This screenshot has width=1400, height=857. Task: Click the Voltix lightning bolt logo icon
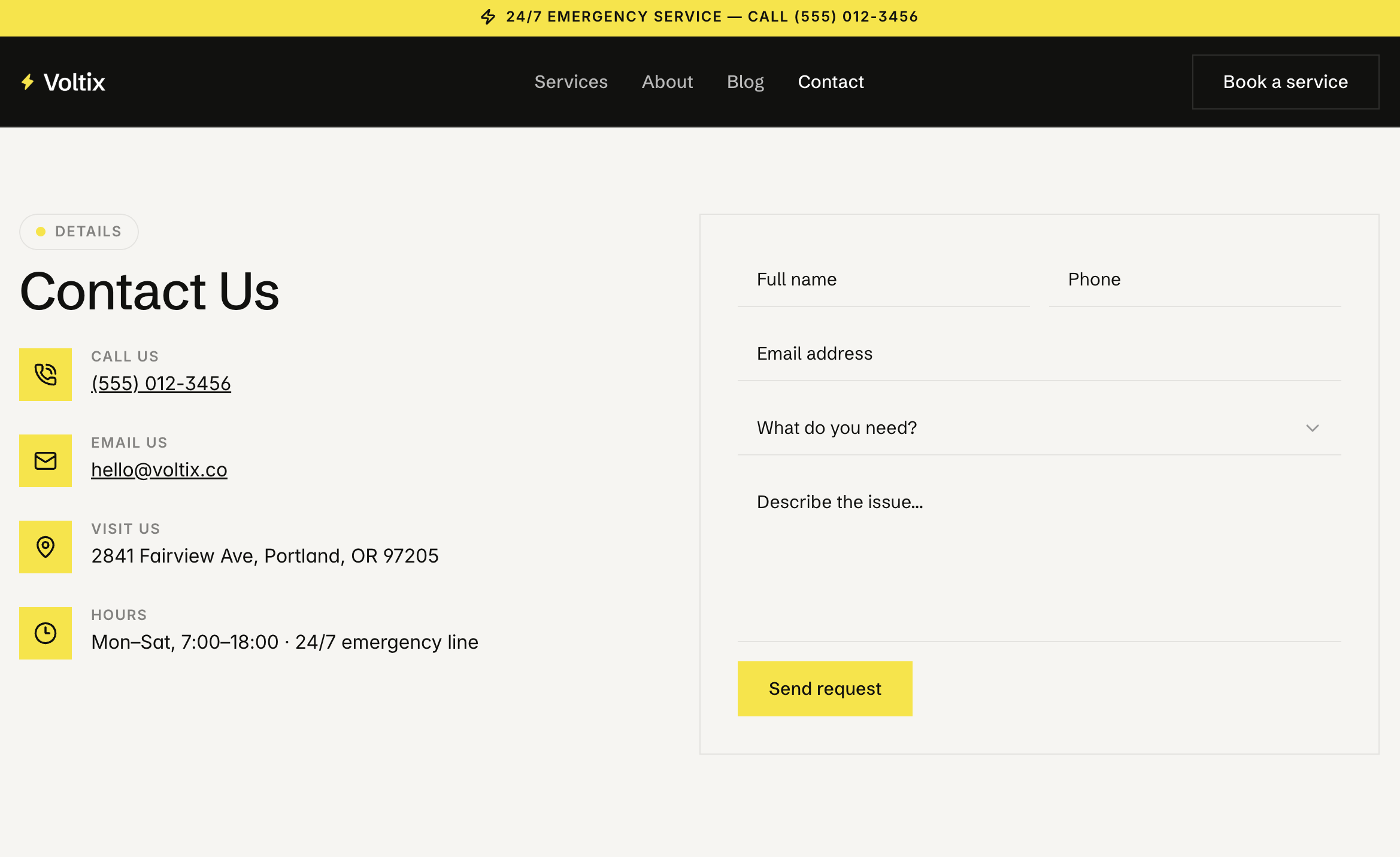(28, 82)
